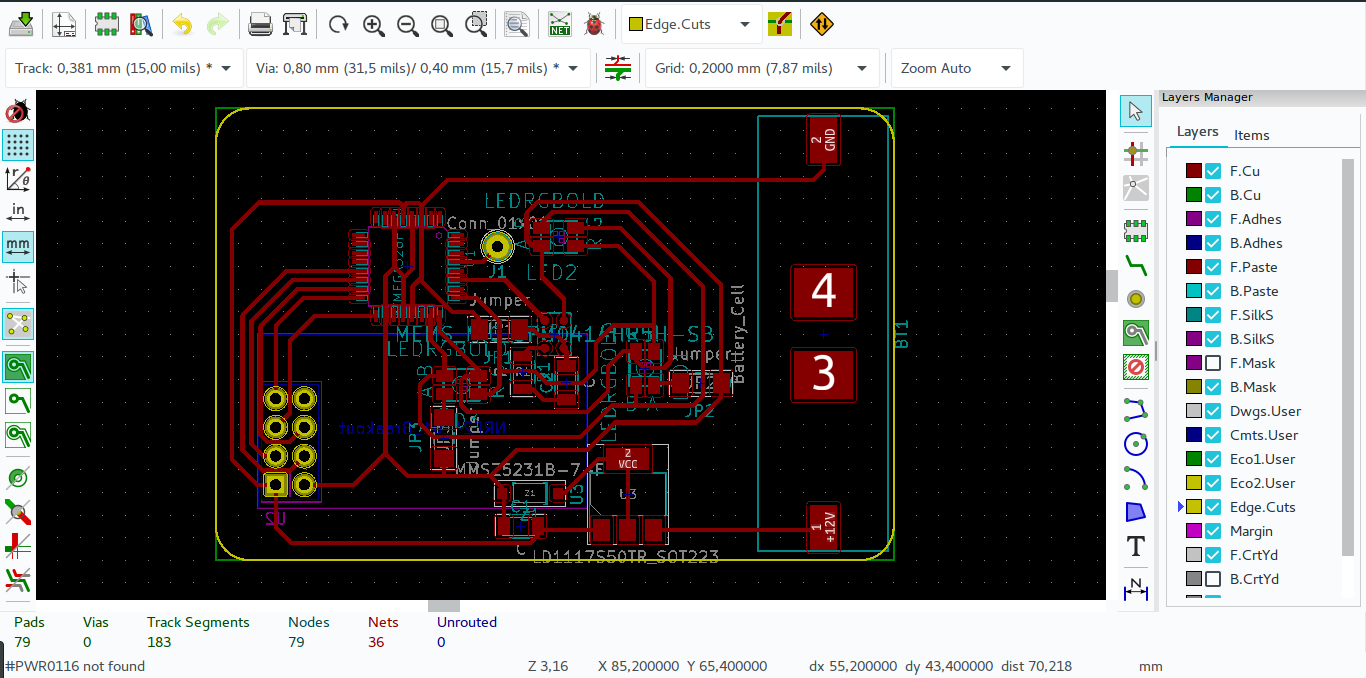1366x678 pixels.
Task: Disable the Dwgs.User layer
Action: click(x=1211, y=411)
